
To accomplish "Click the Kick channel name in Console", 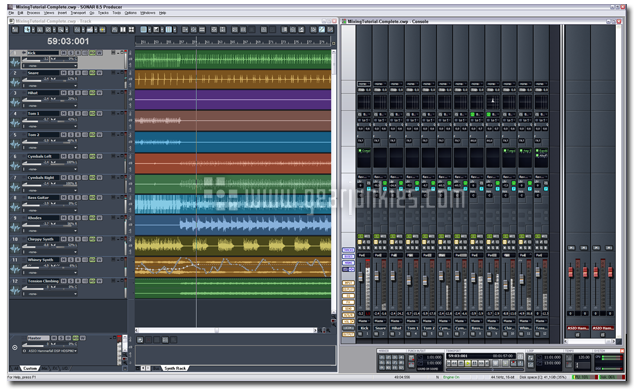I will pyautogui.click(x=364, y=328).
